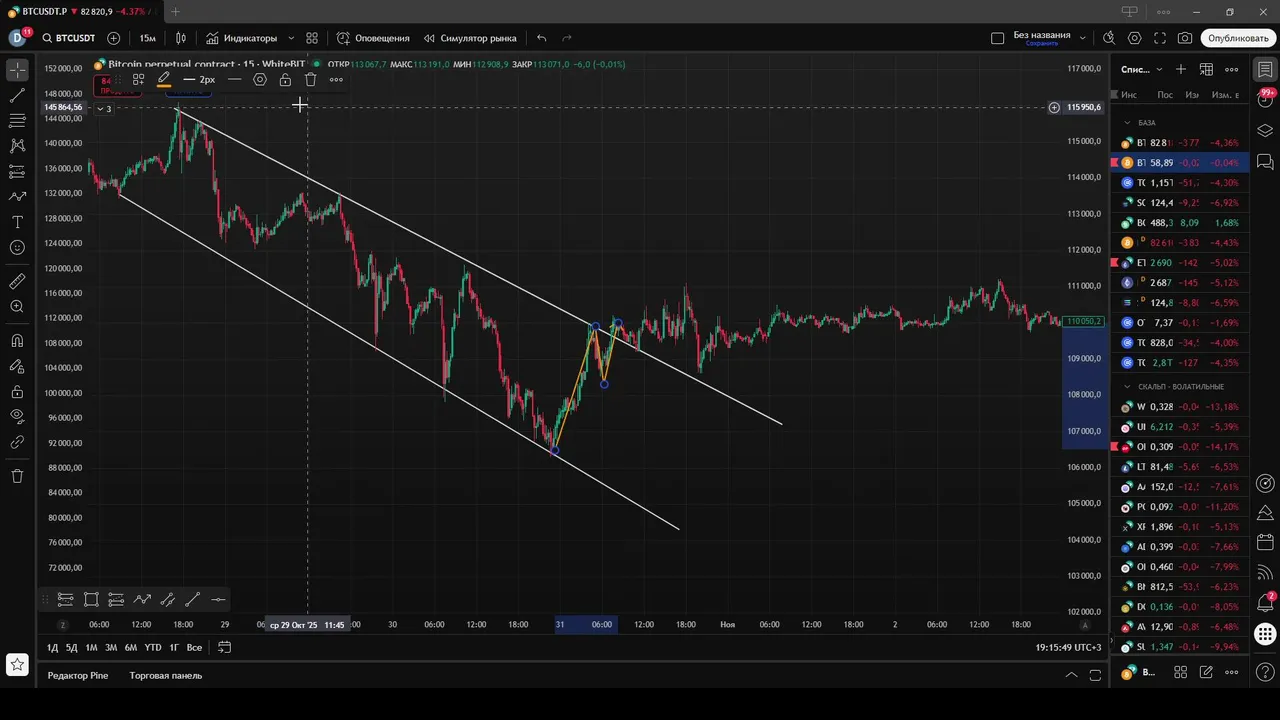Open the Fibonacci tools in left toolbar
Image resolution: width=1280 pixels, height=720 pixels.
click(x=17, y=121)
